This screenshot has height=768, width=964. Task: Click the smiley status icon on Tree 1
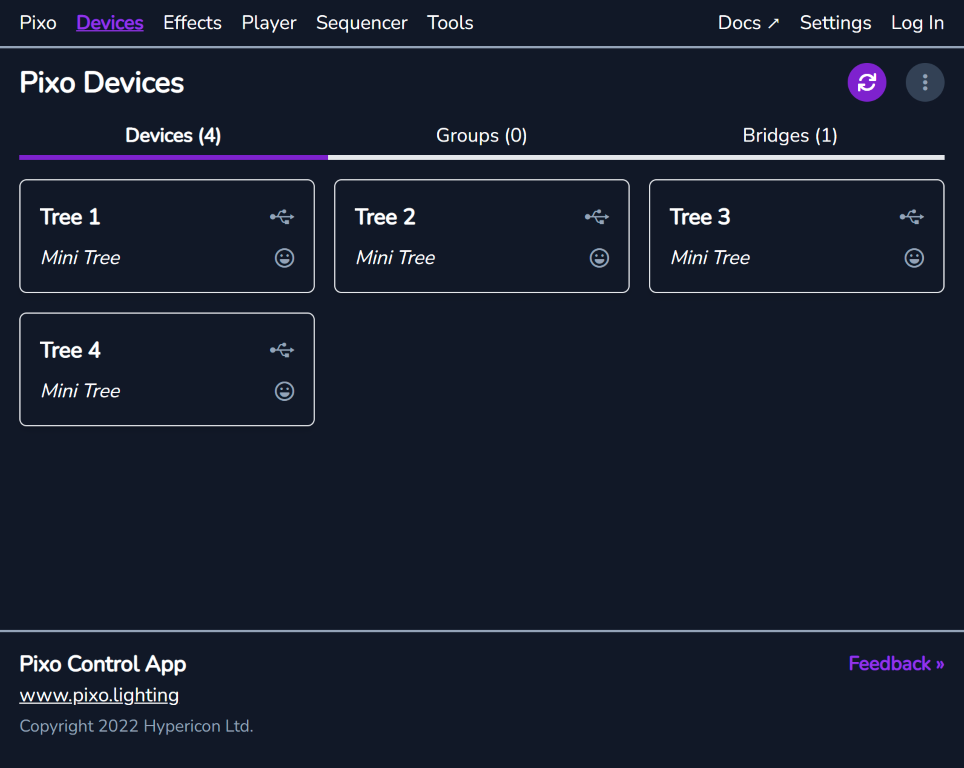[284, 257]
